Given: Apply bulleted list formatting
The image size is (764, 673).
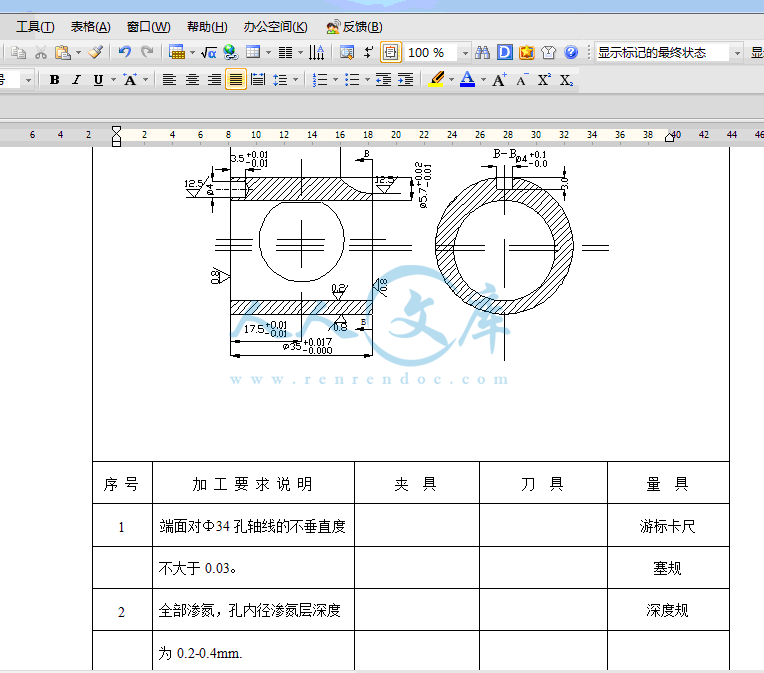Looking at the screenshot, I should [352, 79].
